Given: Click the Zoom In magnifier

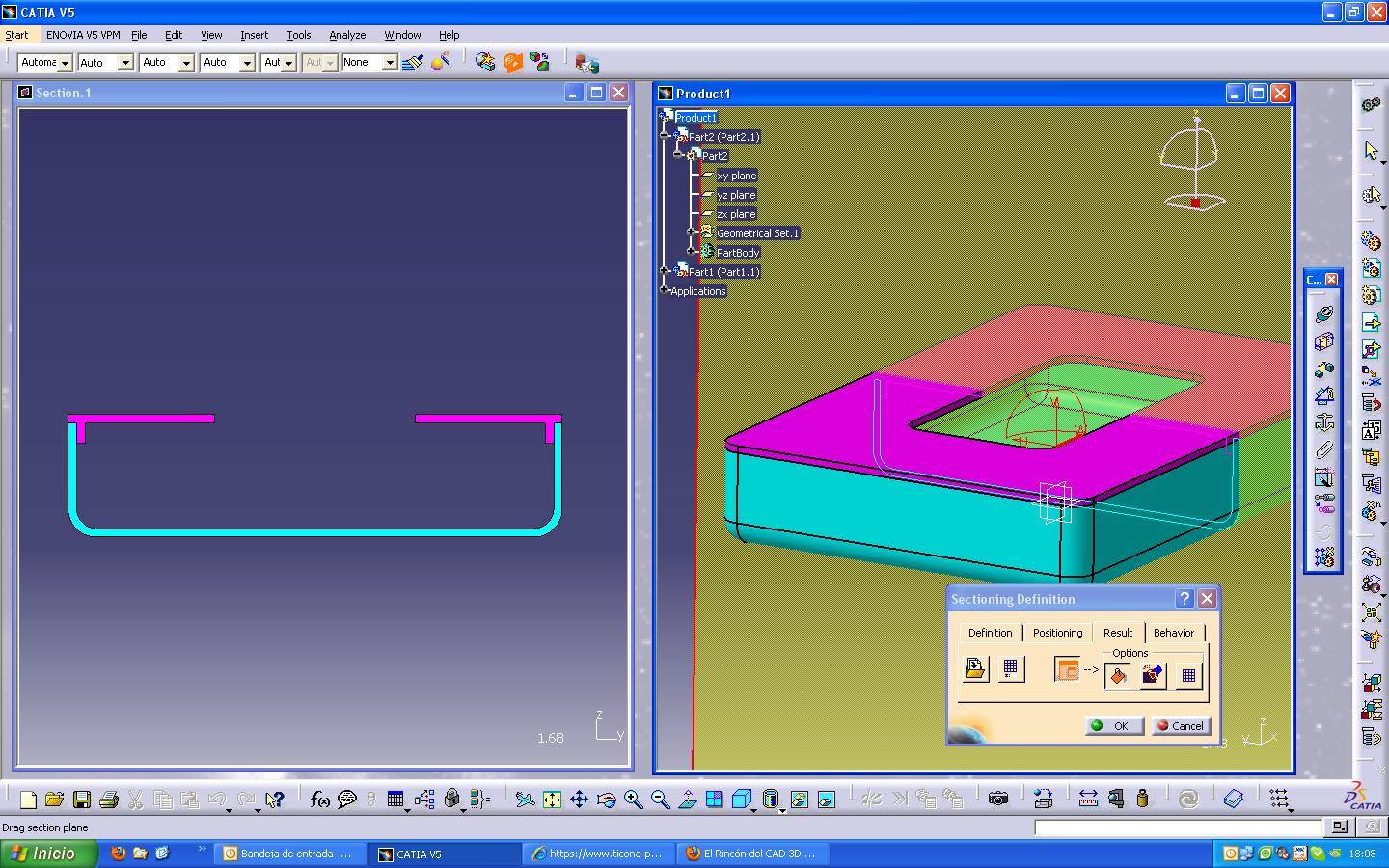Looking at the screenshot, I should tap(633, 800).
